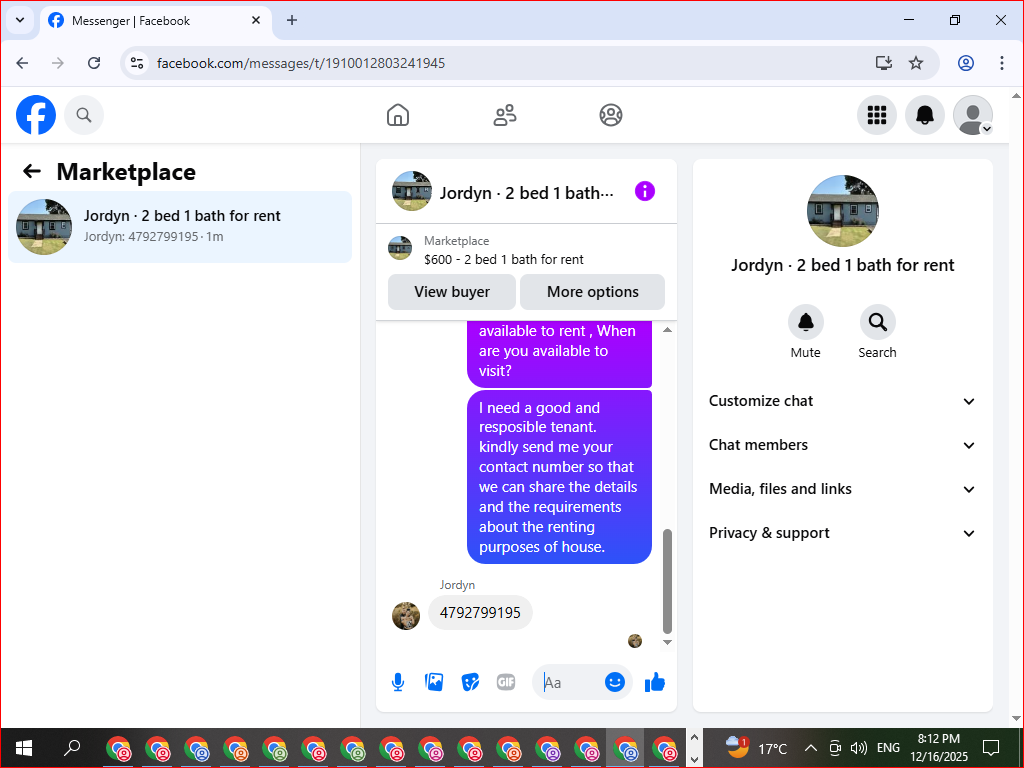The height and width of the screenshot is (768, 1024).
Task: Open the GIF picker icon
Action: coord(506,682)
